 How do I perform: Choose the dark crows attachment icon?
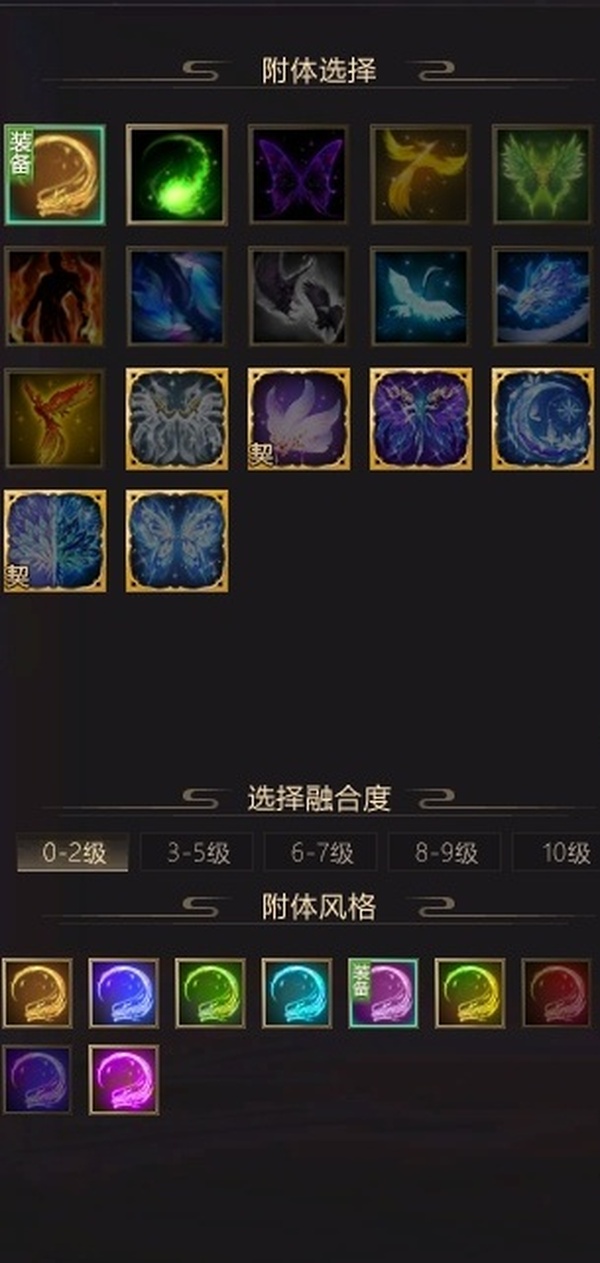(298, 297)
